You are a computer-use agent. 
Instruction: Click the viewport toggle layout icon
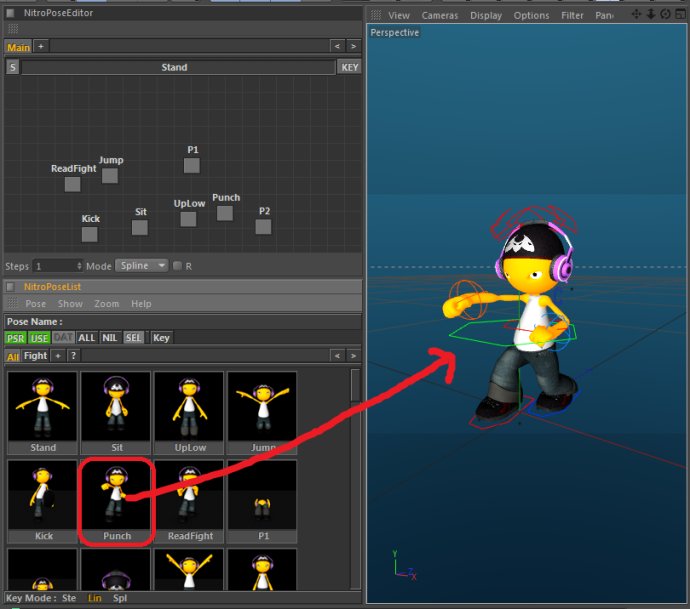tap(680, 15)
